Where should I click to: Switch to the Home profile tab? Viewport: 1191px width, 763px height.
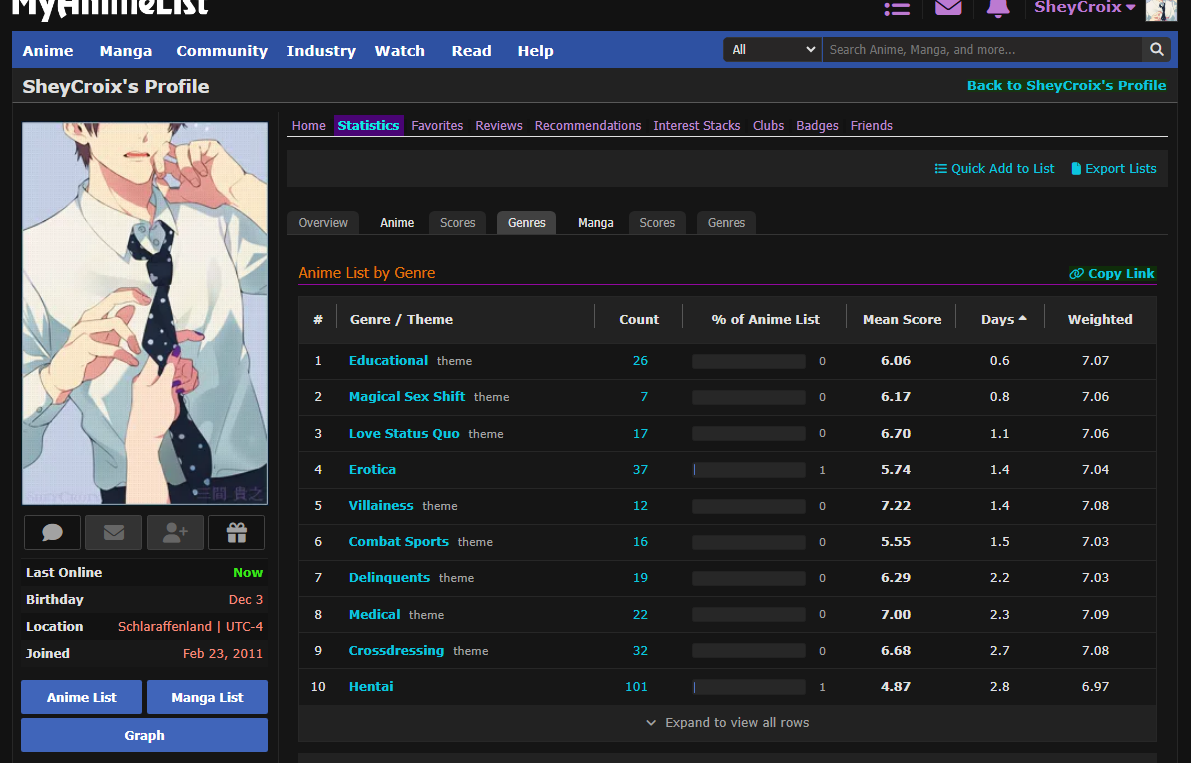tap(308, 125)
